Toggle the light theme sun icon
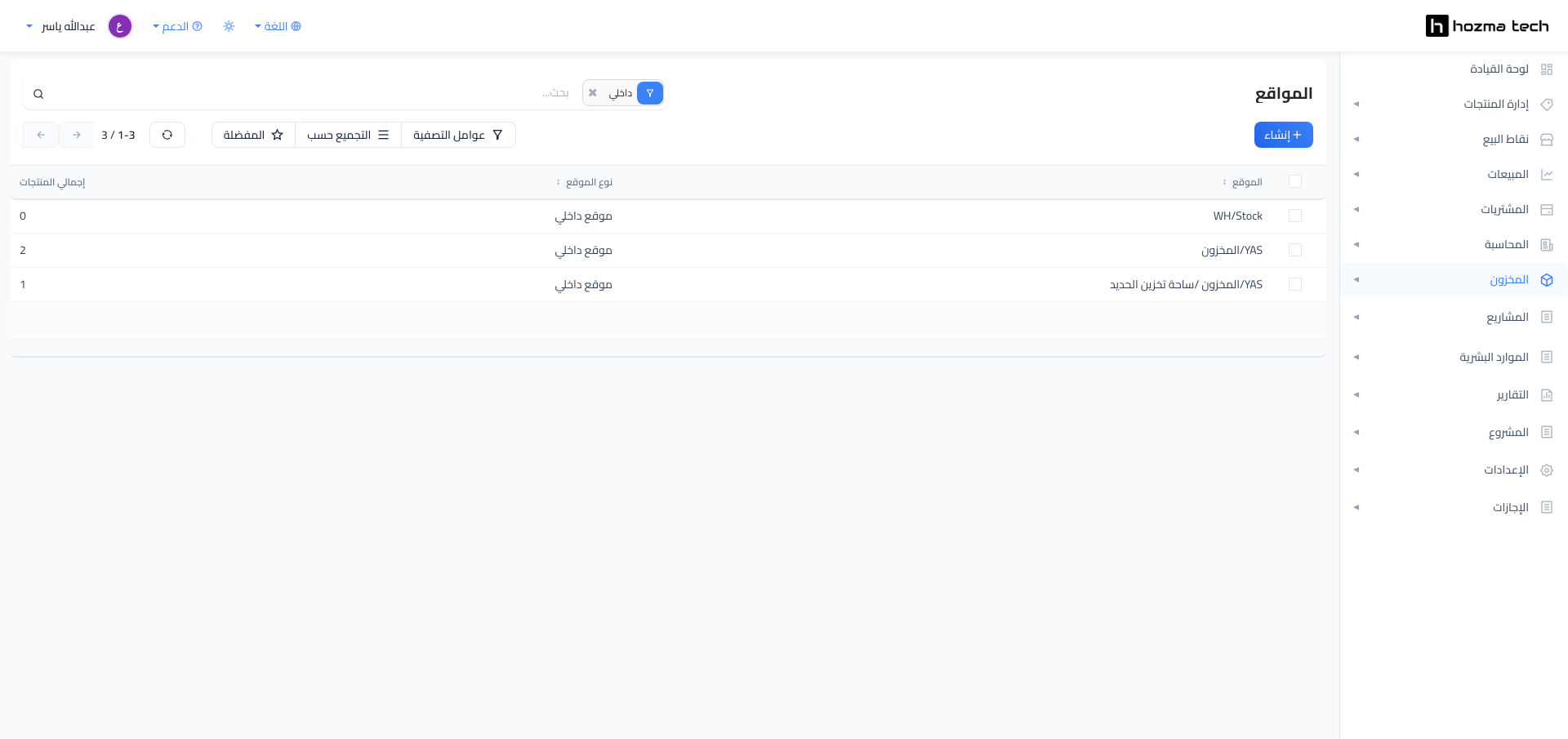The height and width of the screenshot is (739, 1568). pyautogui.click(x=229, y=26)
